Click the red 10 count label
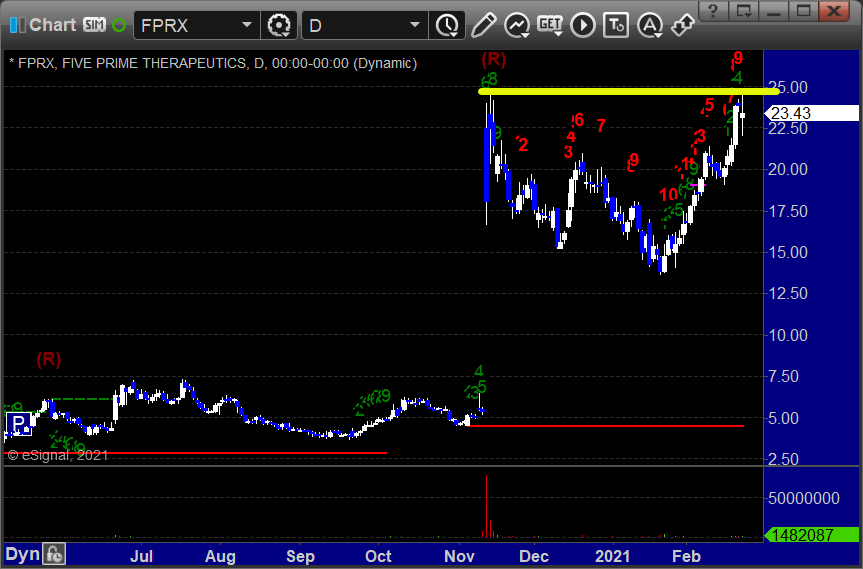The height and width of the screenshot is (569, 863). [669, 194]
